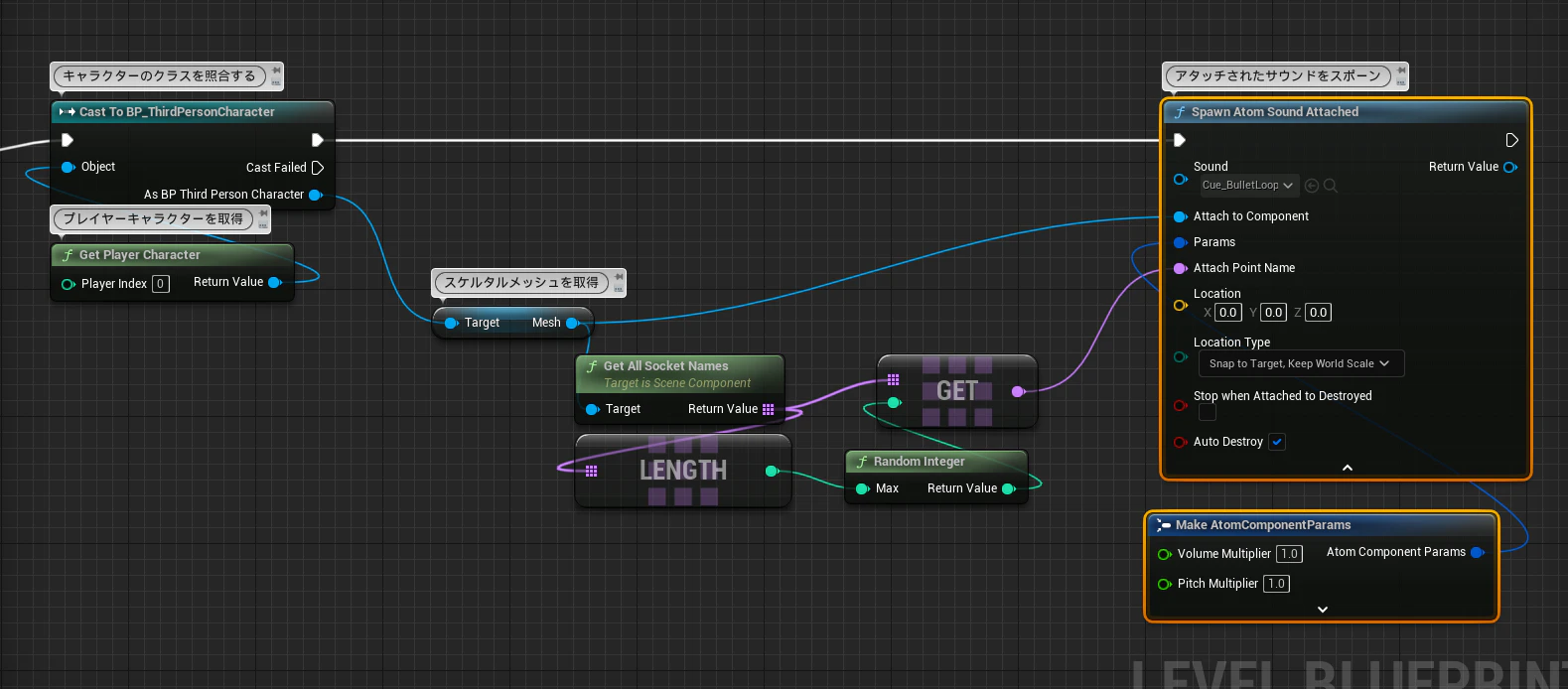This screenshot has width=1568, height=689.
Task: Click Random Integer Return Value pin
Action: (1009, 488)
